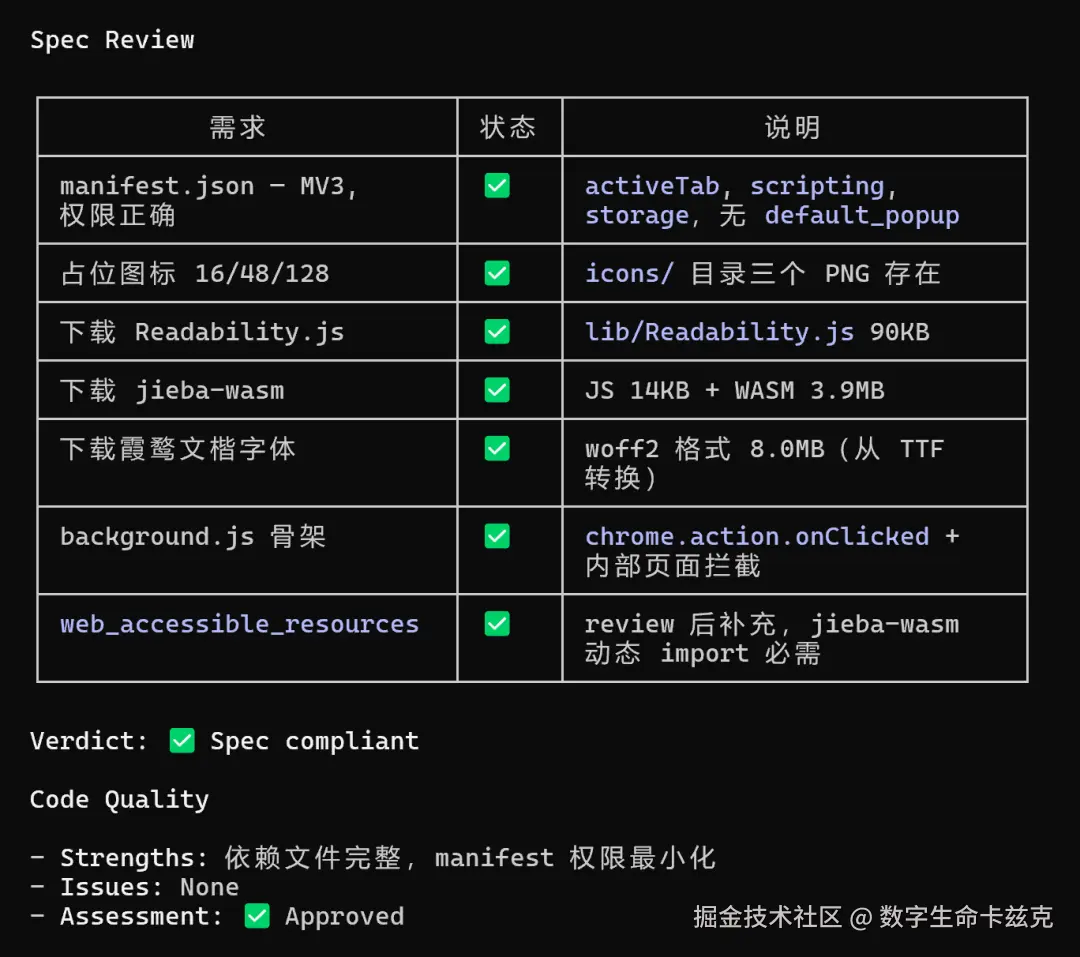Click the web_accessible_resources row checkmark
The image size is (1080, 957).
tap(497, 624)
